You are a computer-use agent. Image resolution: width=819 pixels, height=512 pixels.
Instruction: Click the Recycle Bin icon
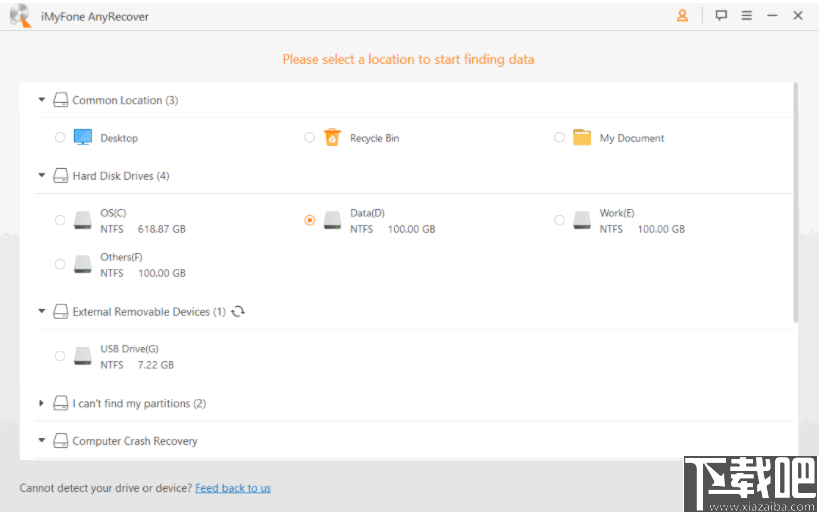(x=333, y=138)
